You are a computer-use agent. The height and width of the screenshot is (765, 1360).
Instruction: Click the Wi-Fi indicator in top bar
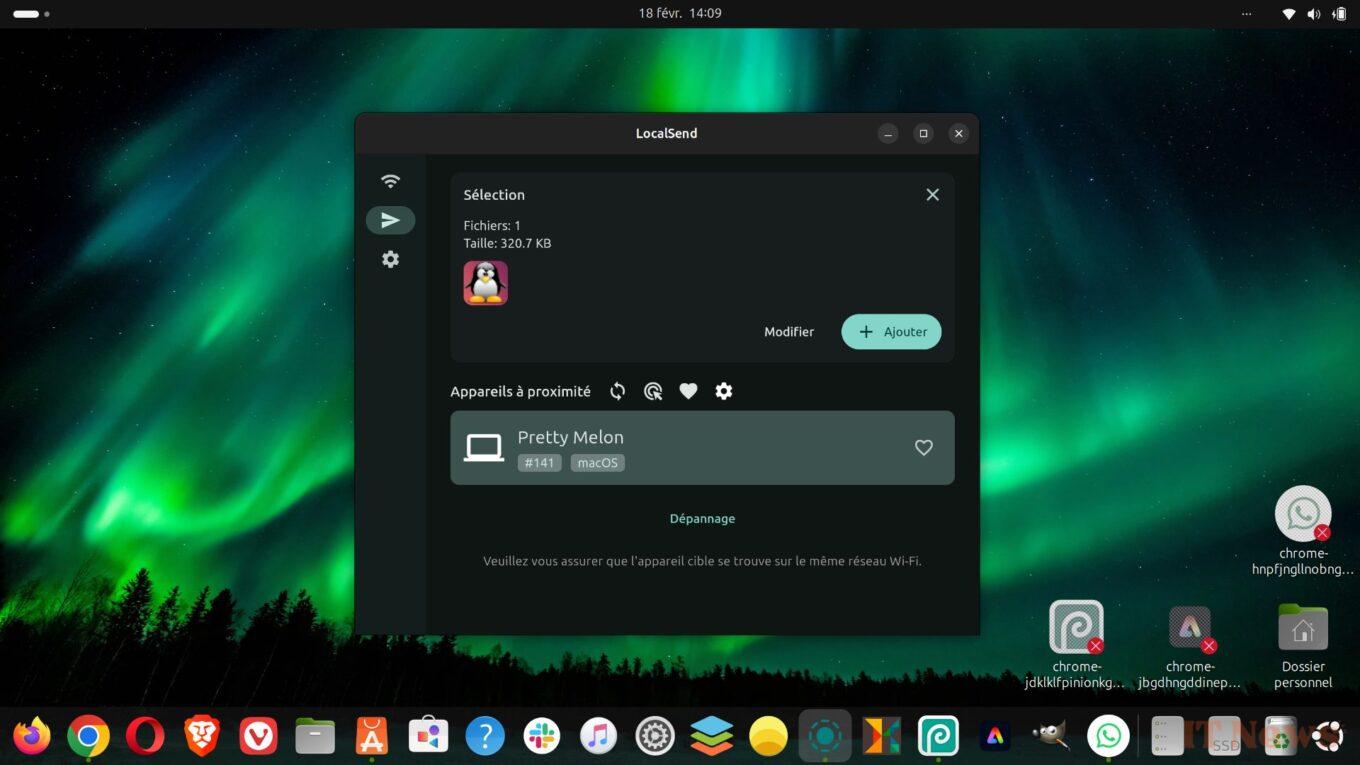(x=1290, y=14)
